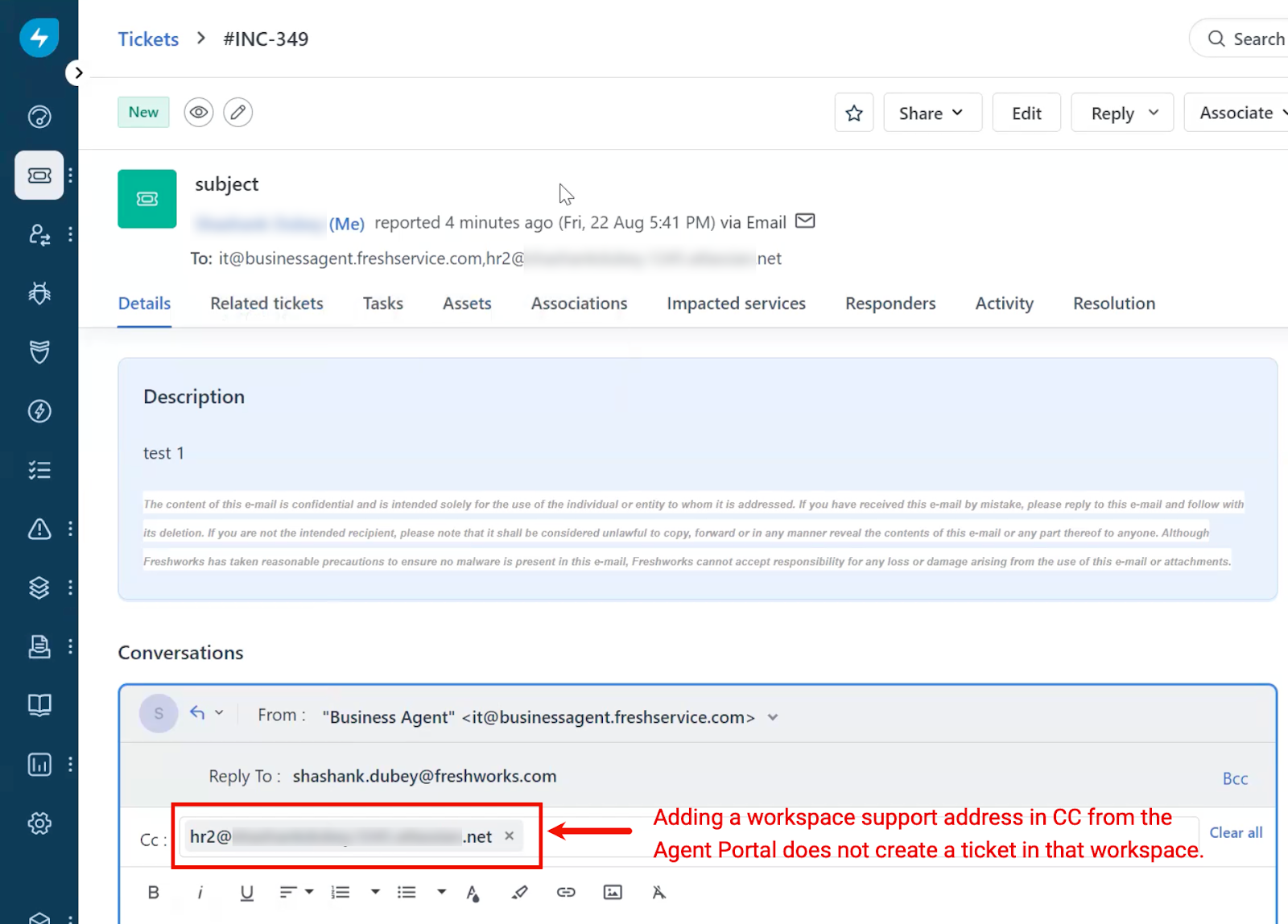The width and height of the screenshot is (1288, 924).
Task: Remove the hr2@ address from Cc
Action: click(509, 835)
